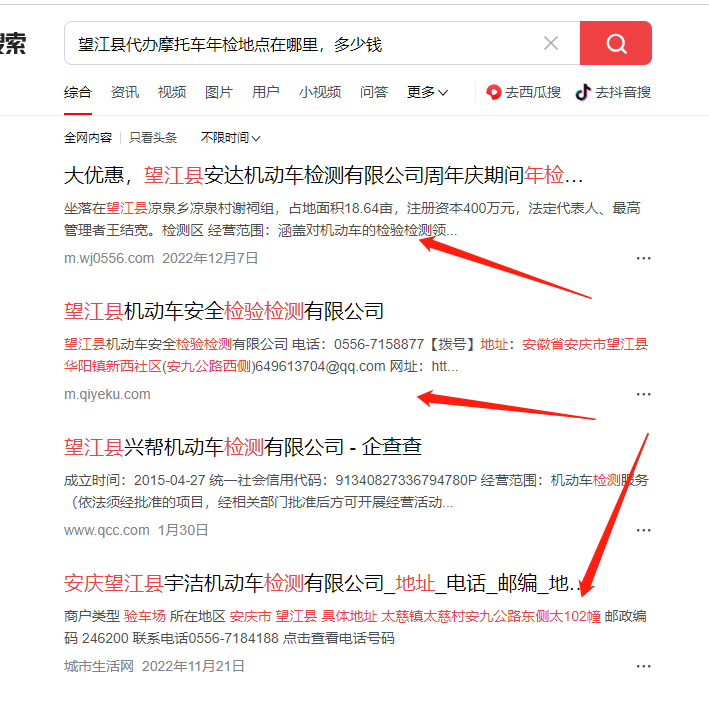Click the 2022年12月7日 date text

pyautogui.click(x=210, y=258)
